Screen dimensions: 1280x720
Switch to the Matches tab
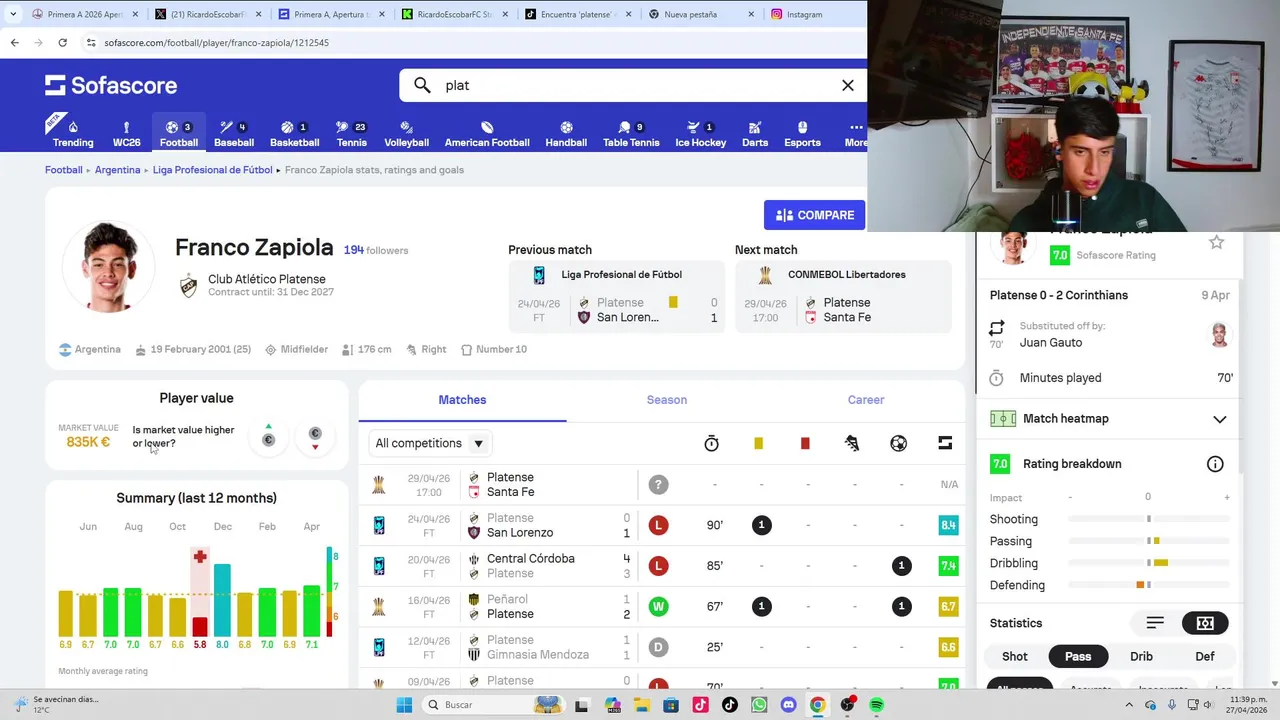(x=462, y=400)
